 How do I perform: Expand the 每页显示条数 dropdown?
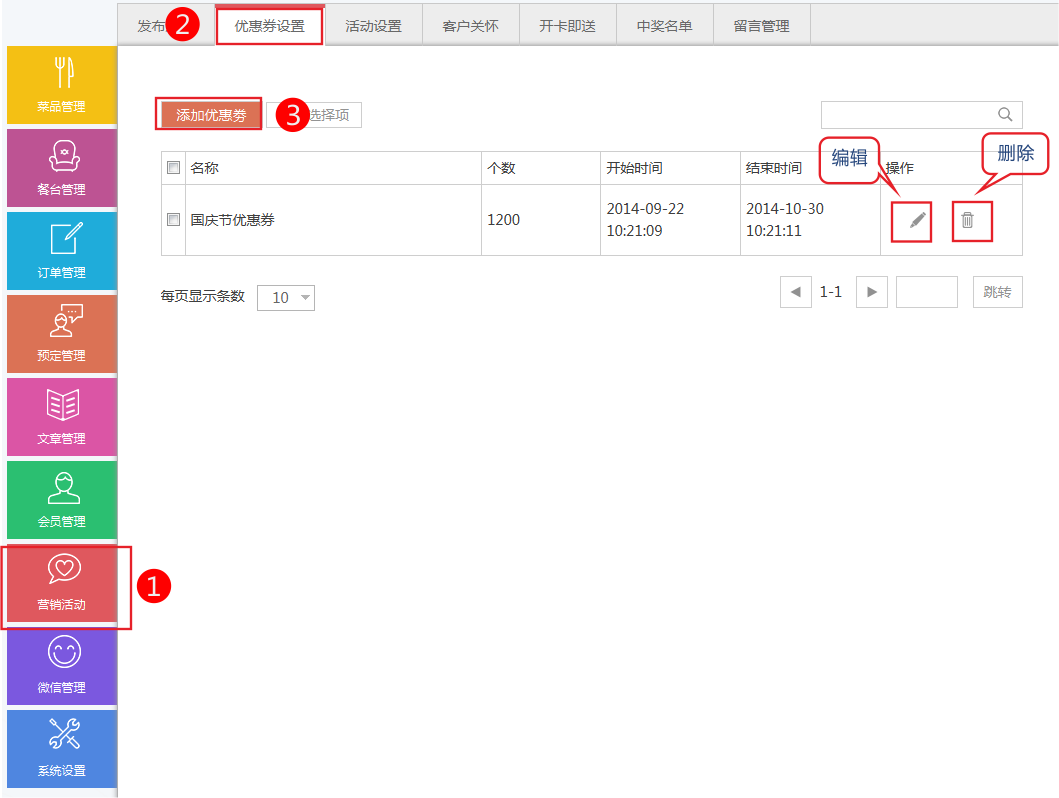point(286,297)
